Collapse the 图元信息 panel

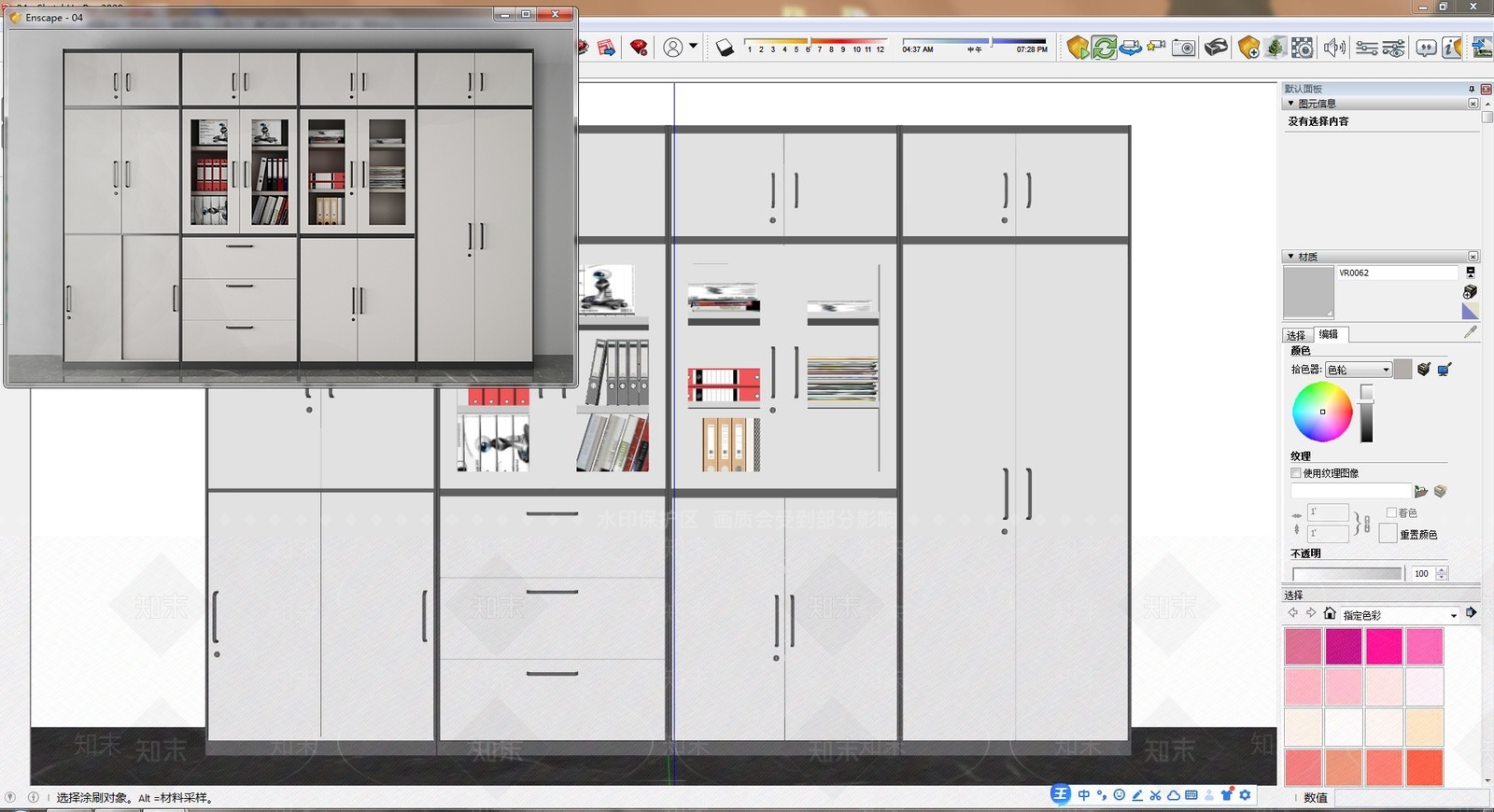[1291, 104]
